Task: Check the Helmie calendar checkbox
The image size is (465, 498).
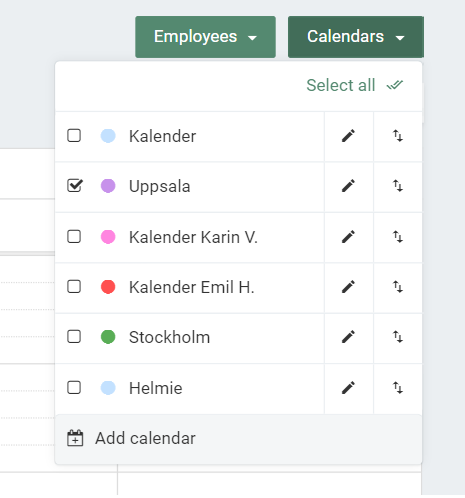Action: [74, 388]
